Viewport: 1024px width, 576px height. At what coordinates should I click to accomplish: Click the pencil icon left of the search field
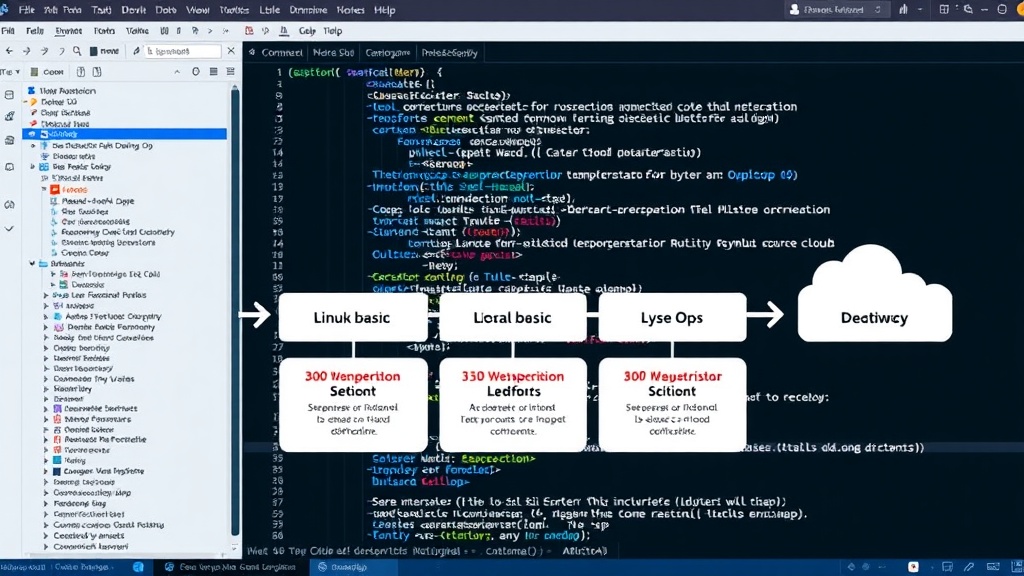[136, 51]
